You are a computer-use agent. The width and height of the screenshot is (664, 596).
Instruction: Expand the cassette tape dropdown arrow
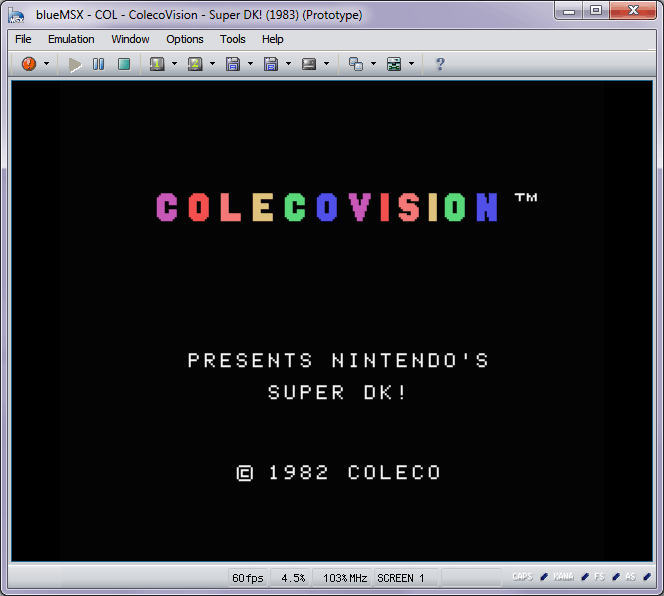pyautogui.click(x=326, y=64)
